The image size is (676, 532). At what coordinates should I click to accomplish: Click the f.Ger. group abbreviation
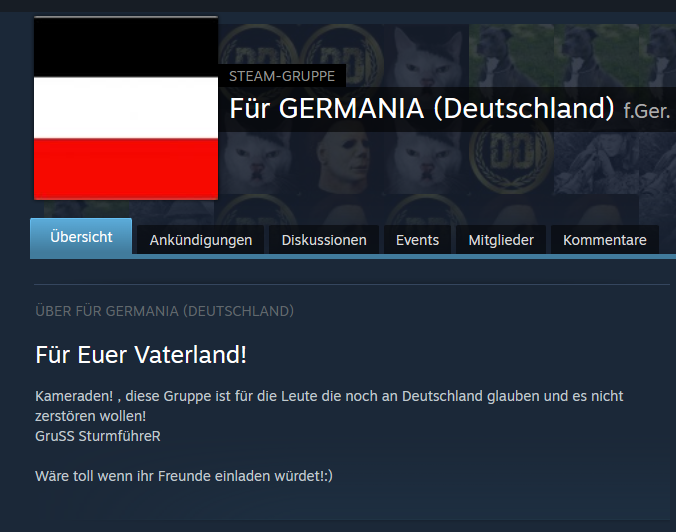(647, 112)
